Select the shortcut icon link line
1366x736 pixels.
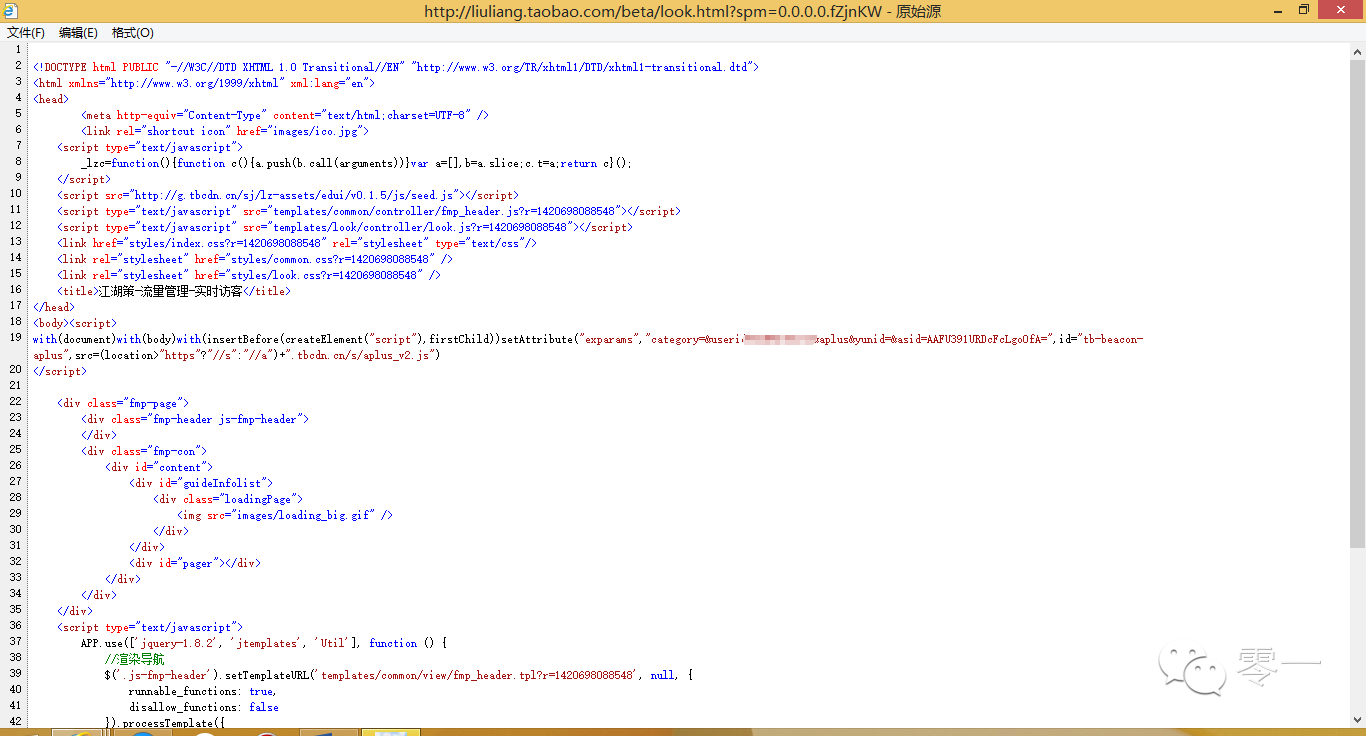coord(226,131)
